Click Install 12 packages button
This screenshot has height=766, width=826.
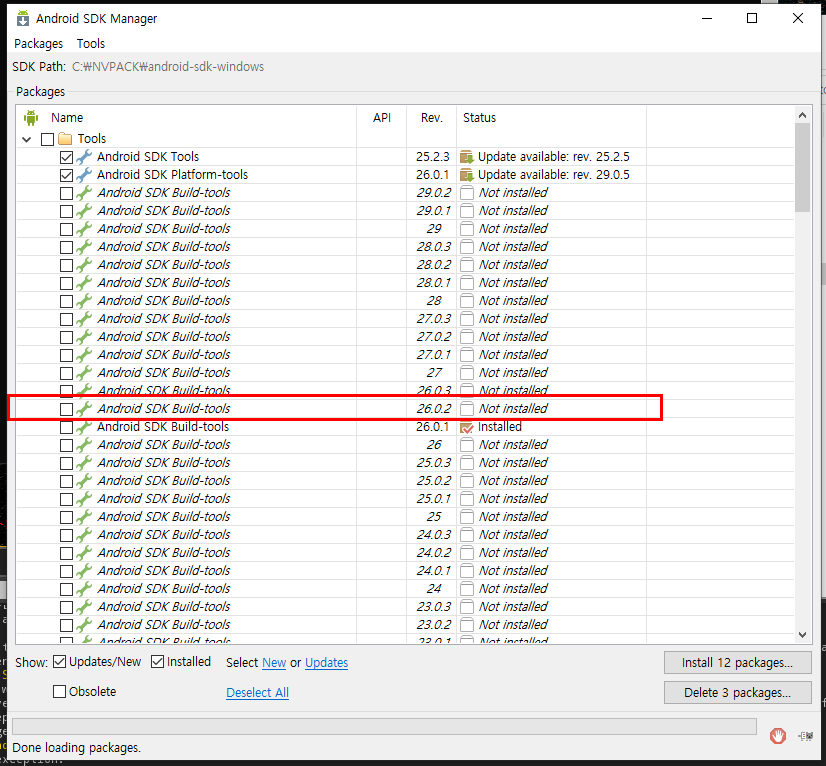click(738, 663)
